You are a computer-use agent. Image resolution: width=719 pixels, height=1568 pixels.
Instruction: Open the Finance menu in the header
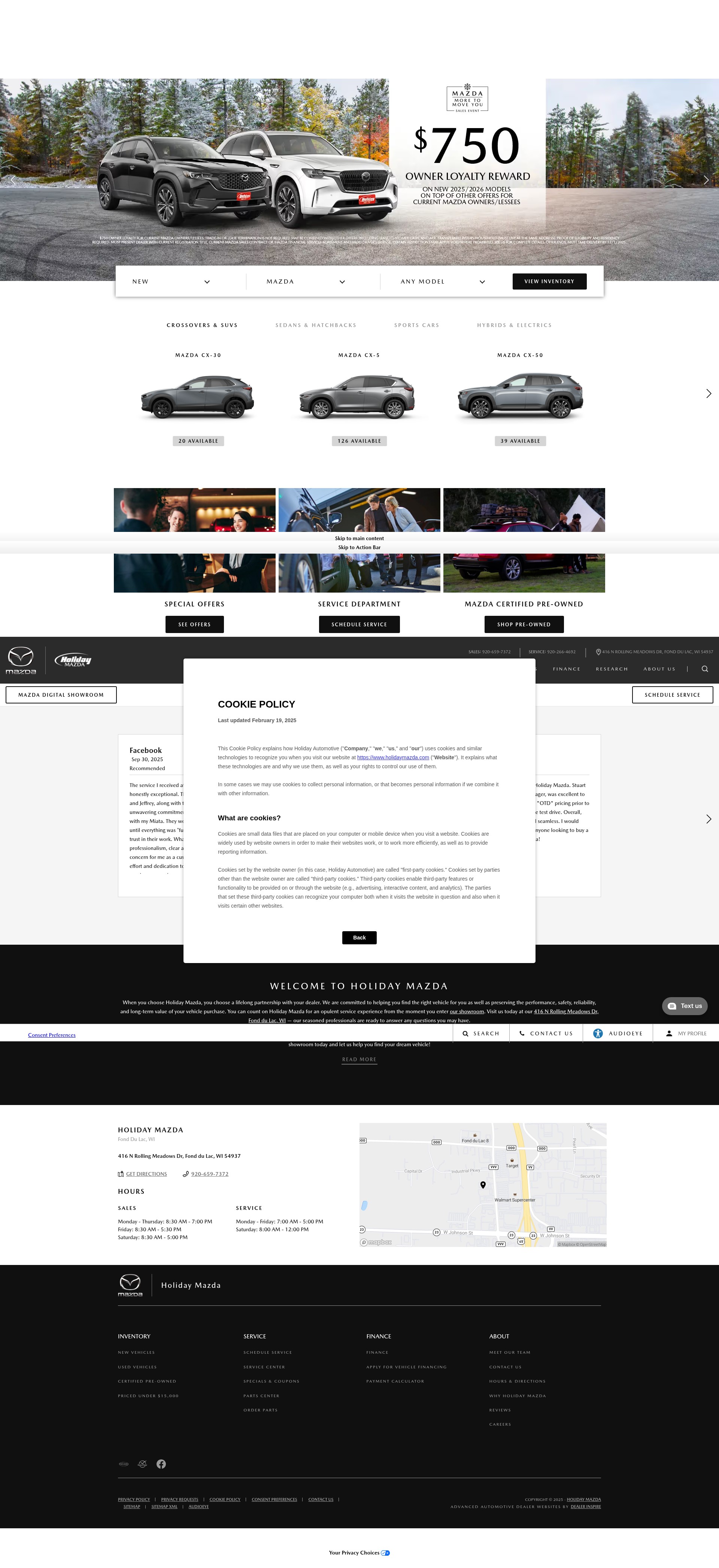pyautogui.click(x=566, y=668)
